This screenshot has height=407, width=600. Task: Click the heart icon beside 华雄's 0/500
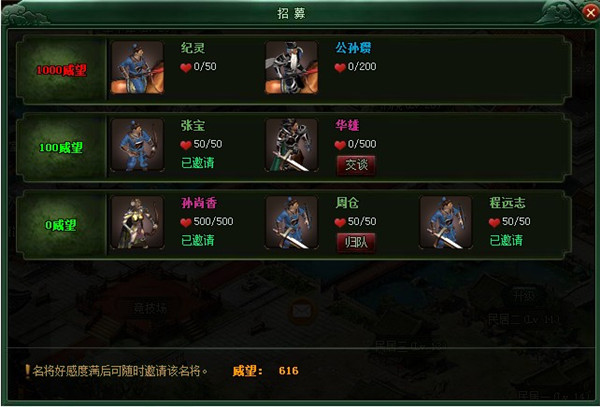point(340,145)
